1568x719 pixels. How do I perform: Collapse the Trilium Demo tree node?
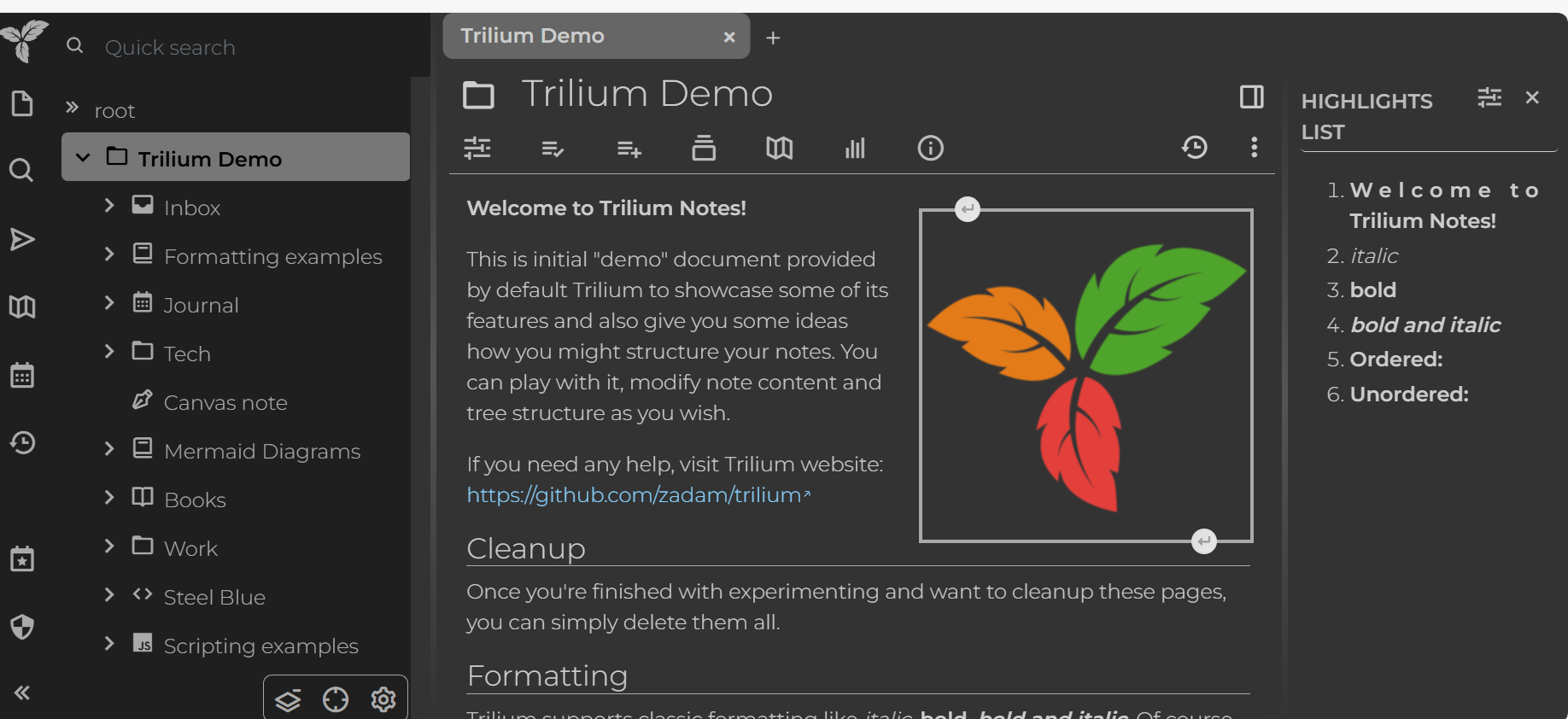click(x=83, y=157)
